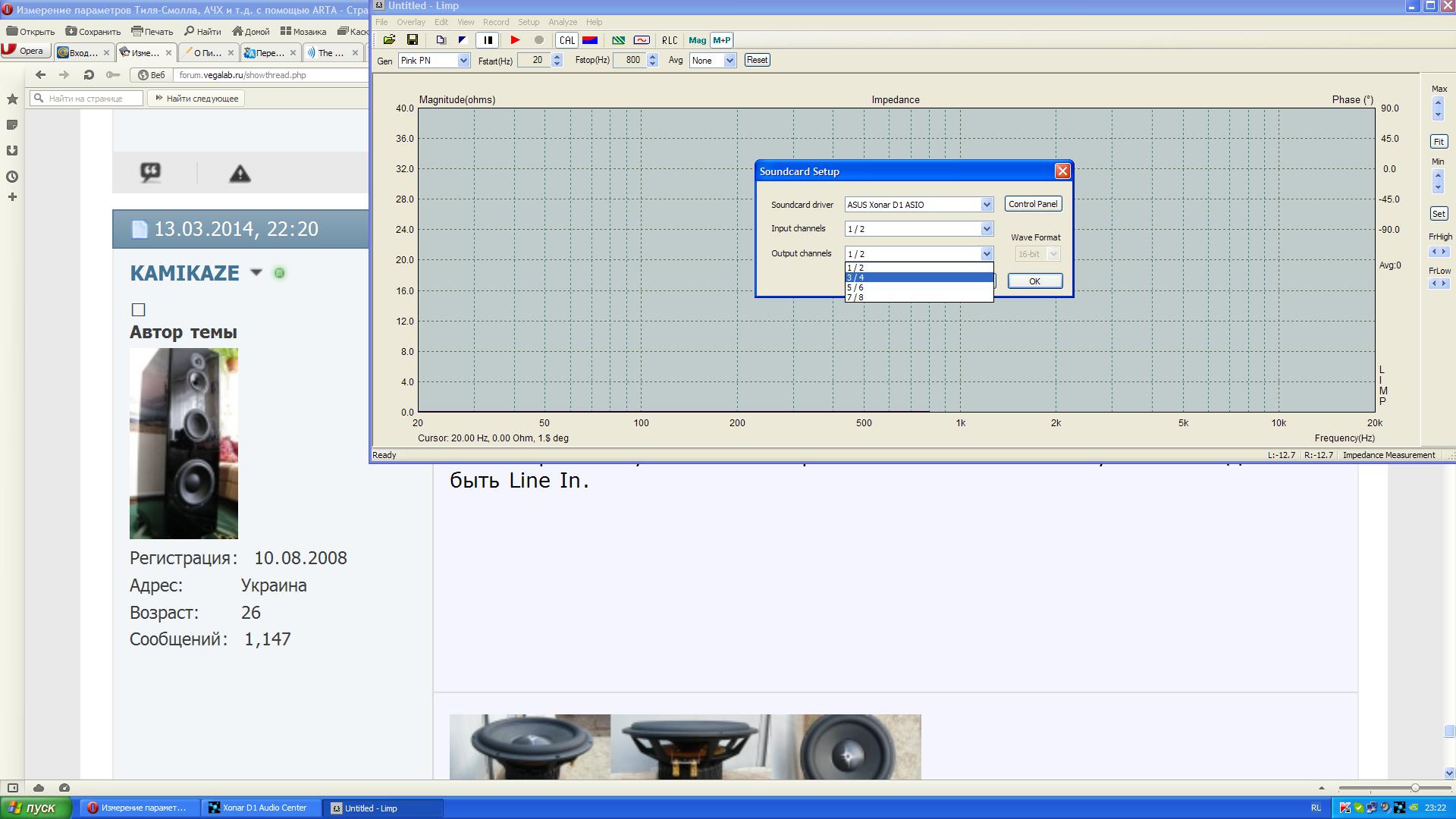Viewport: 1456px width, 819px height.
Task: Click the gray stop circle in Limp toolbar
Action: pos(539,40)
